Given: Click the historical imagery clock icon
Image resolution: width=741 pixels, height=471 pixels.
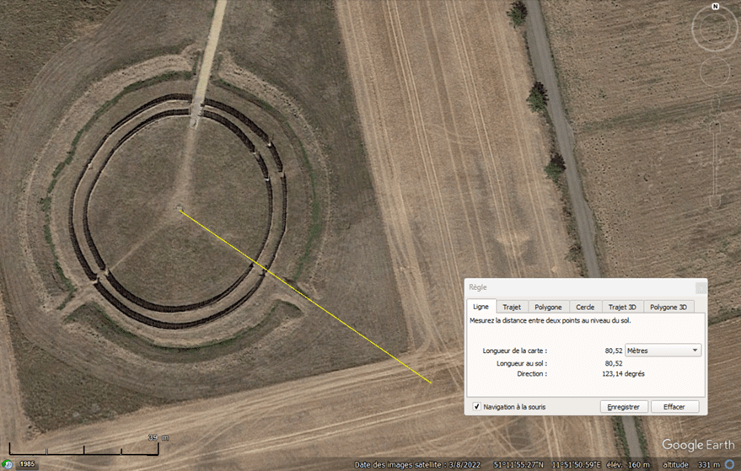Looking at the screenshot, I should 7,464.
